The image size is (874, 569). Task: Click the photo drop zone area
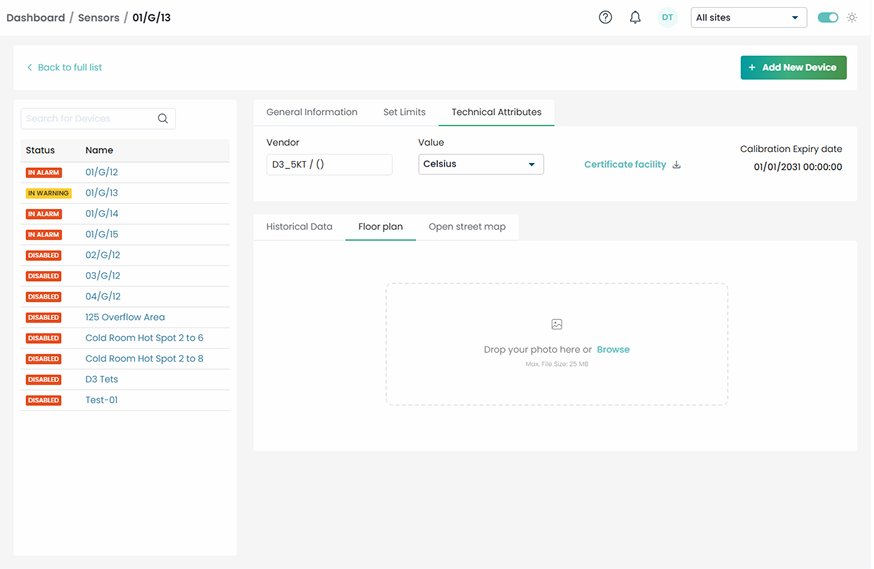click(x=557, y=344)
